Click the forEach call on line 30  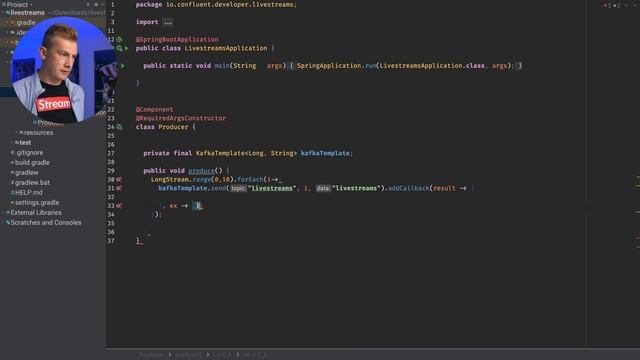pos(250,180)
